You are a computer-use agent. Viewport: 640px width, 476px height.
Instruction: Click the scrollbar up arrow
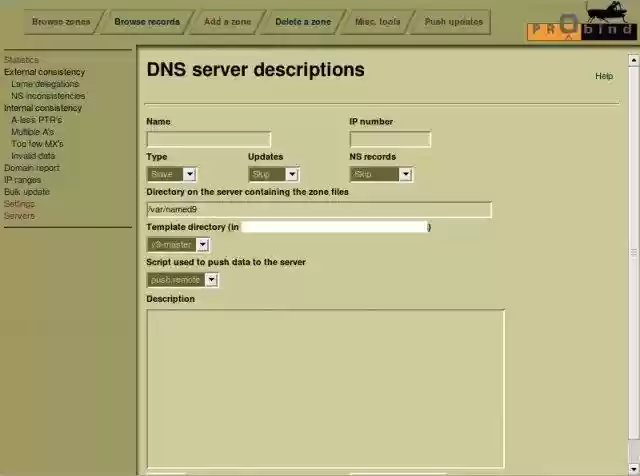click(633, 60)
